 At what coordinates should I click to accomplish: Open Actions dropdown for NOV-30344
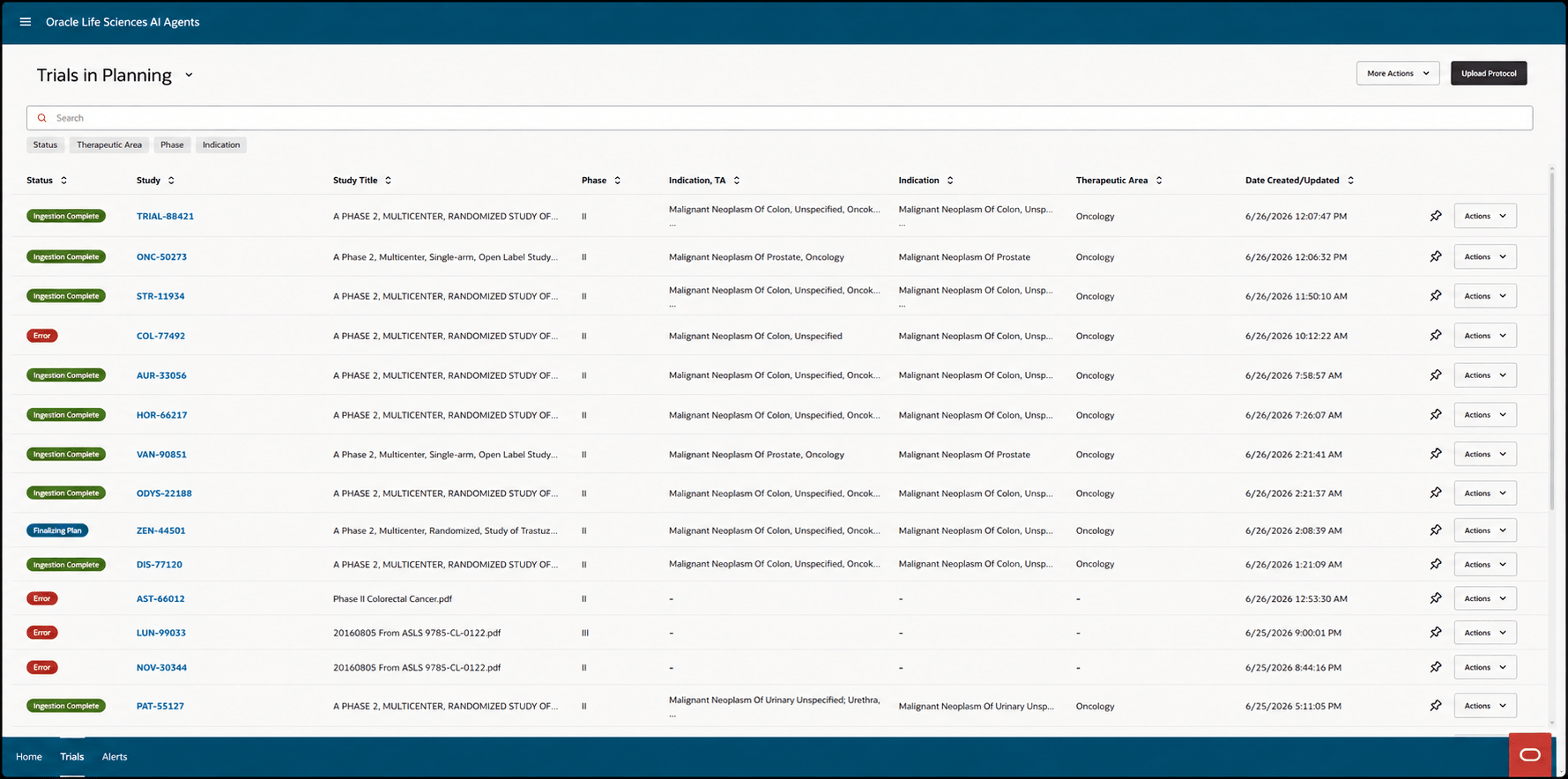click(1485, 667)
